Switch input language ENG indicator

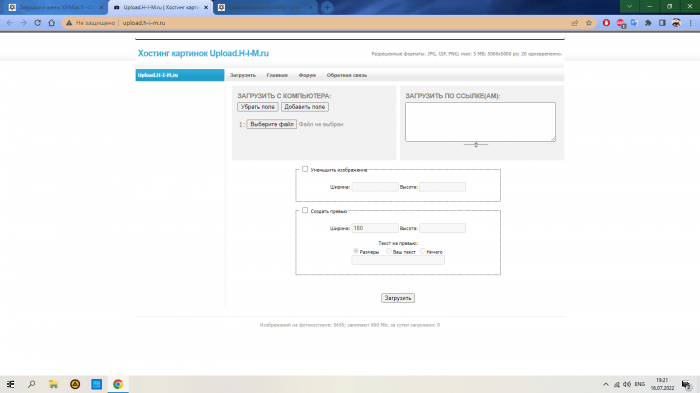640,384
